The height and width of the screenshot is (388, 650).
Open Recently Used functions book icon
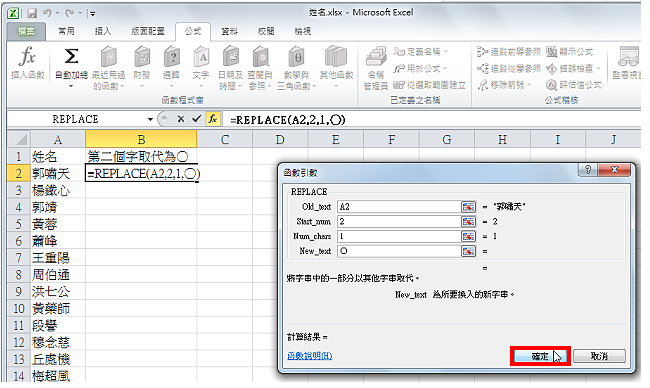pyautogui.click(x=109, y=56)
